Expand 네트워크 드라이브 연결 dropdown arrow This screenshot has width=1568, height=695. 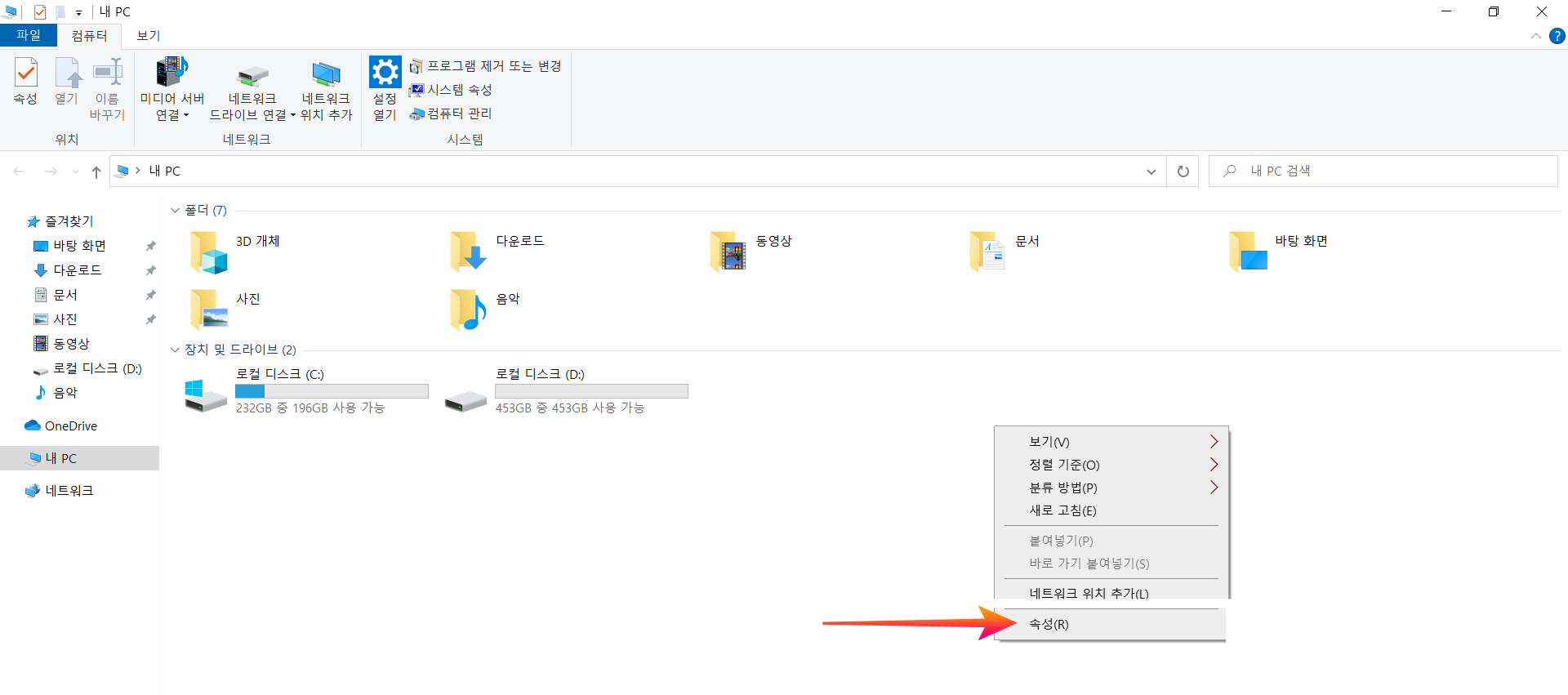coord(292,115)
